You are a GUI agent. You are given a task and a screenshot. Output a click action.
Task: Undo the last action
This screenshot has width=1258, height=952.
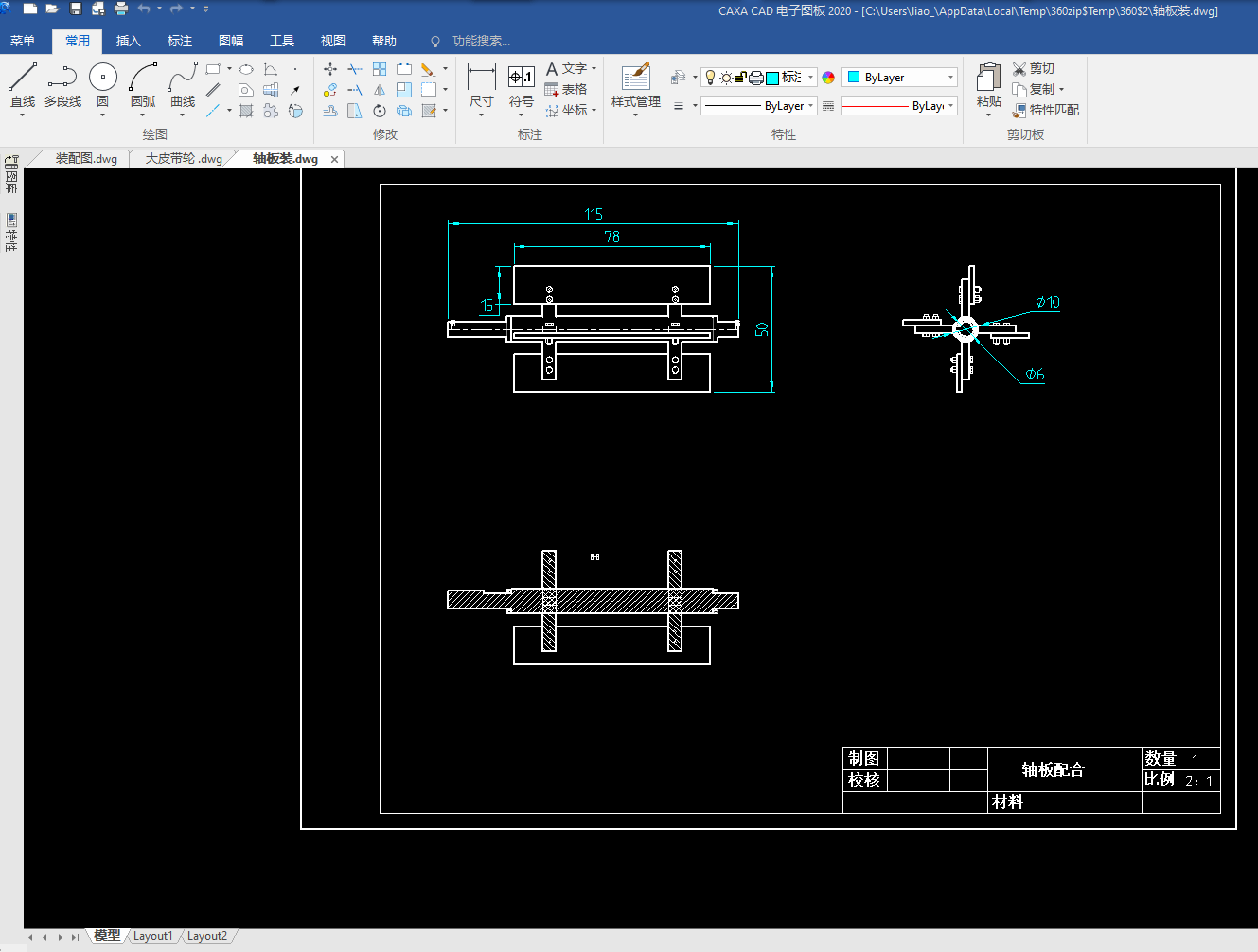(144, 9)
